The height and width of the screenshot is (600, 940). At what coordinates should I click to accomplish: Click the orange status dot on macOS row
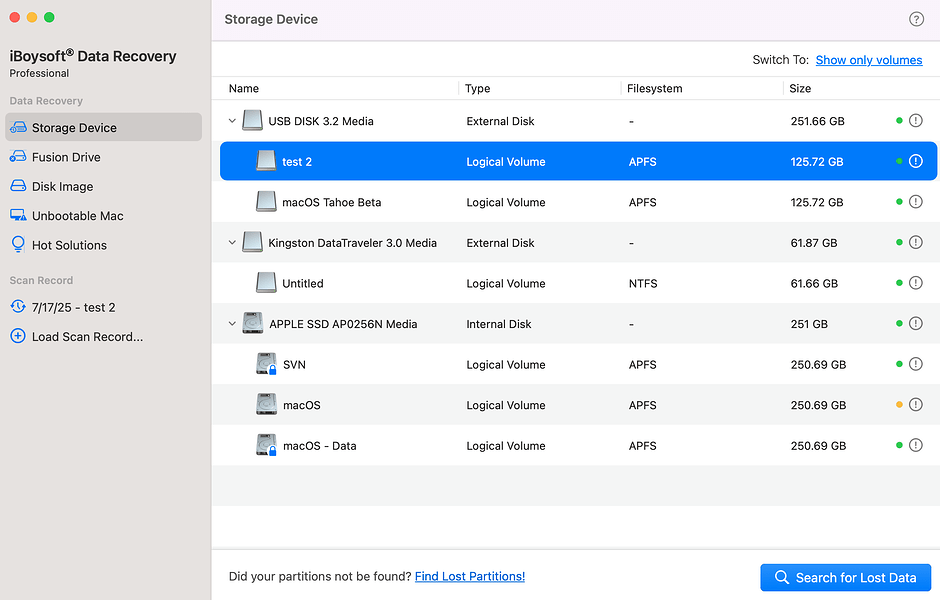click(x=899, y=405)
